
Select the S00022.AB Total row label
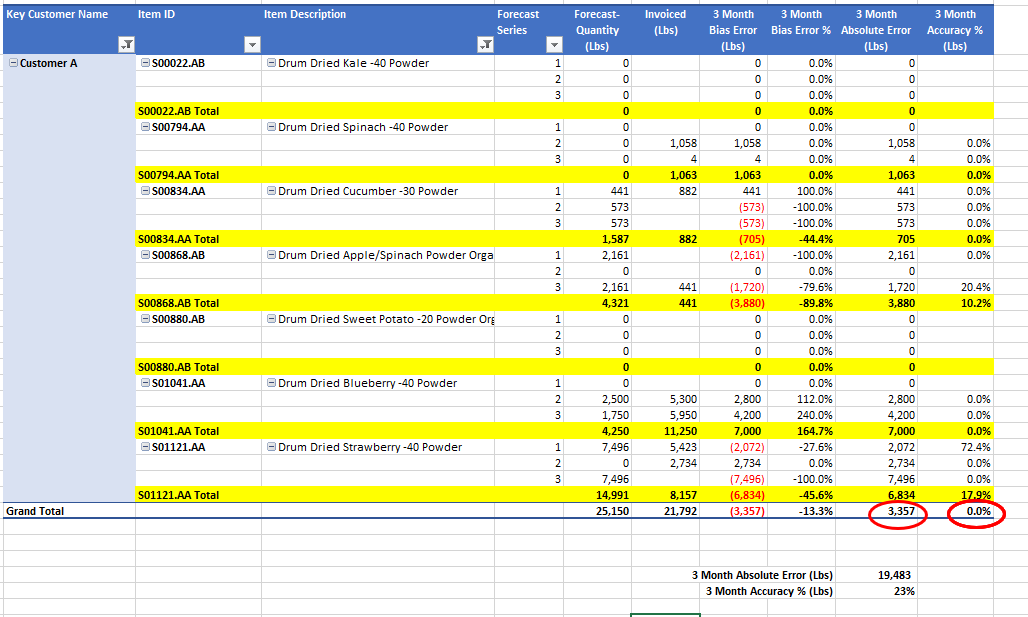coord(178,111)
